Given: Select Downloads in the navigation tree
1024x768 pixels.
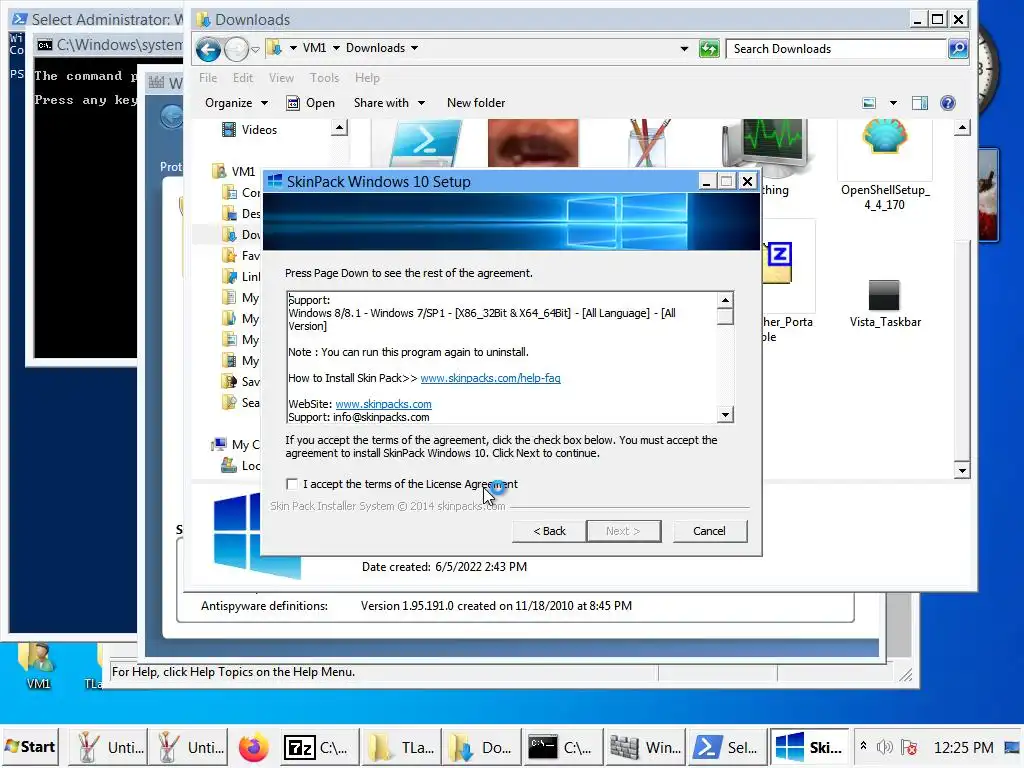Looking at the screenshot, I should 242,234.
